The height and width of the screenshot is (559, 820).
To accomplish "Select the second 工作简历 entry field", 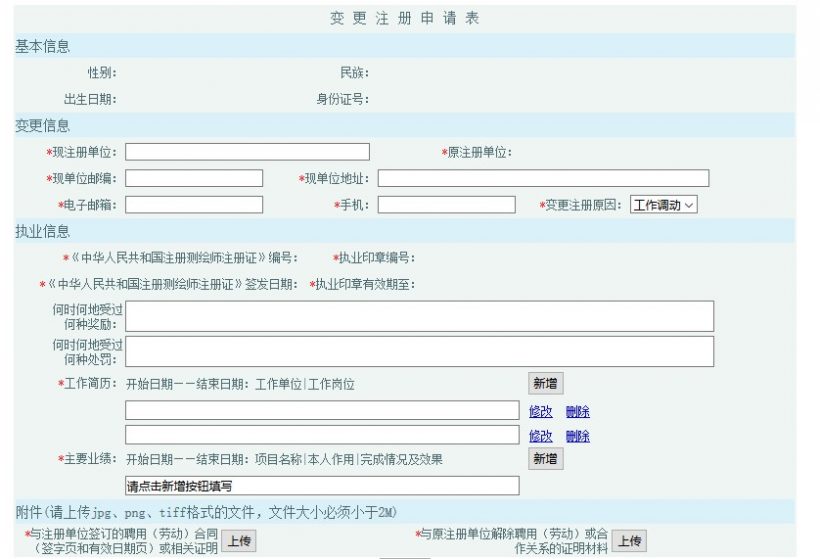I will click(x=322, y=435).
